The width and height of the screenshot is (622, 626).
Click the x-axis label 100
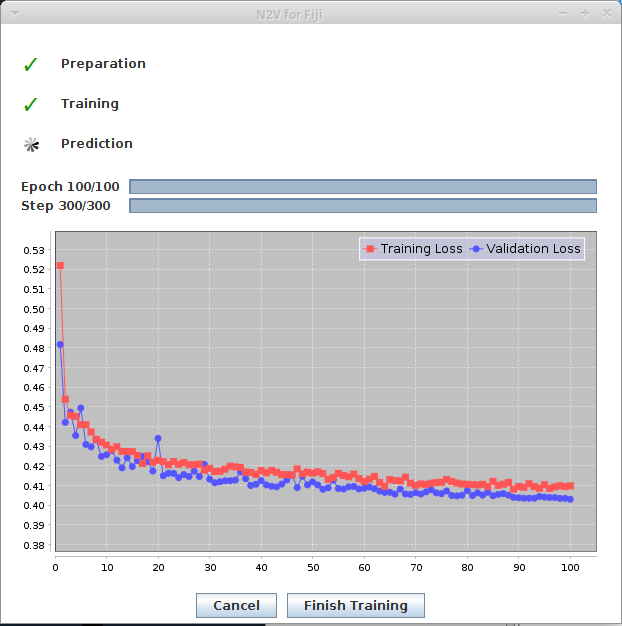(x=570, y=567)
